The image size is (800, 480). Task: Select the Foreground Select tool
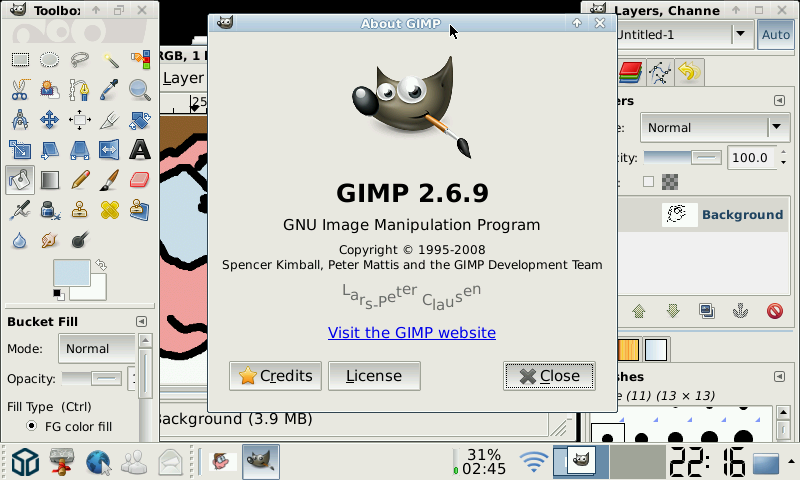coord(49,90)
